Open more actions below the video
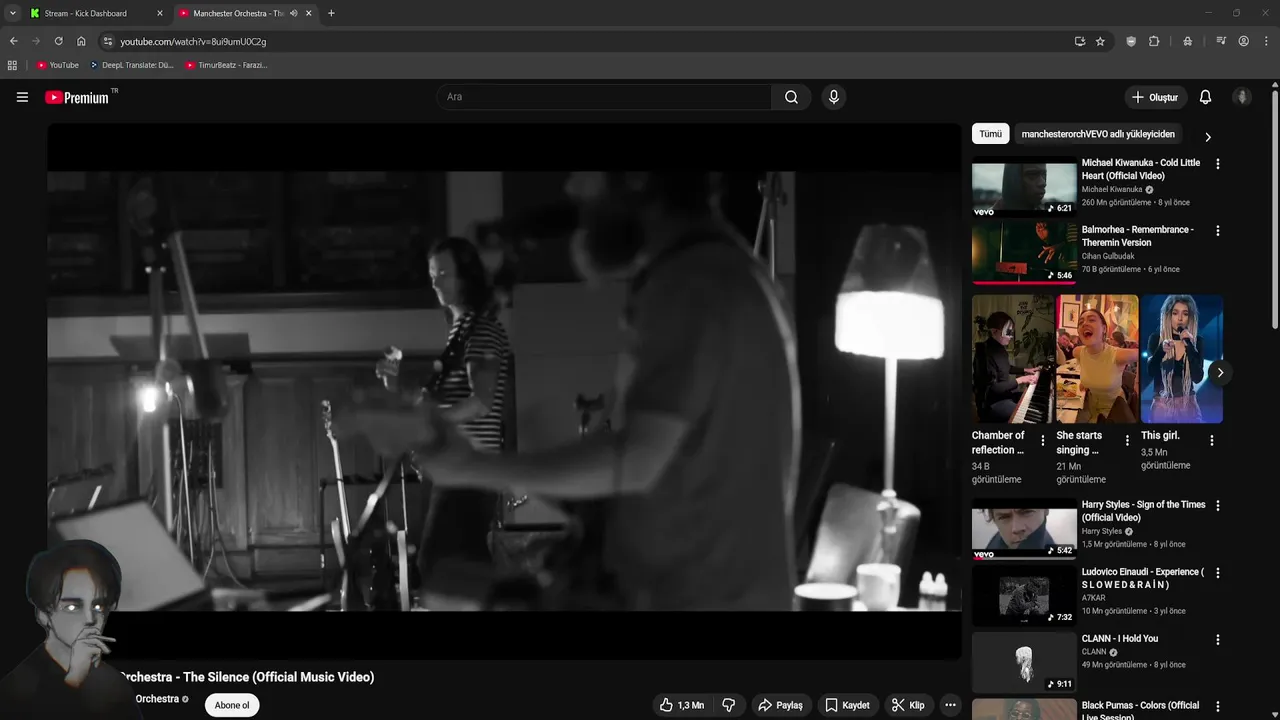The image size is (1280, 720). pos(950,705)
